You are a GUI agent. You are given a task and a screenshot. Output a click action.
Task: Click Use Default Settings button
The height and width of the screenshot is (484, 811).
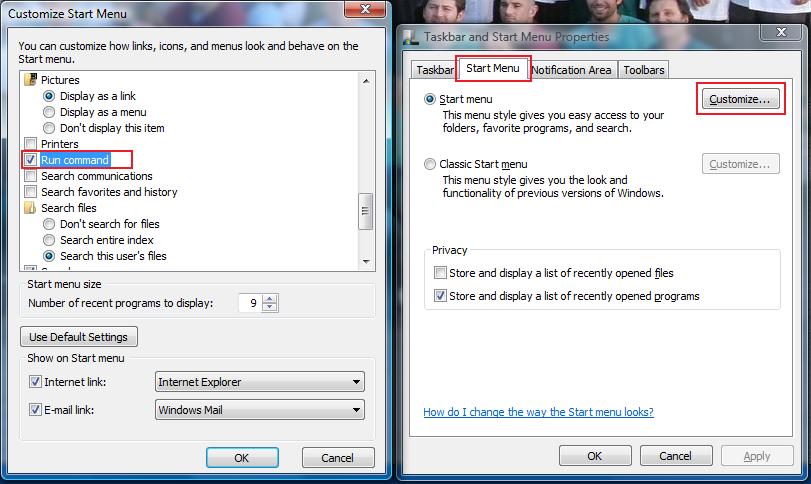(x=79, y=337)
